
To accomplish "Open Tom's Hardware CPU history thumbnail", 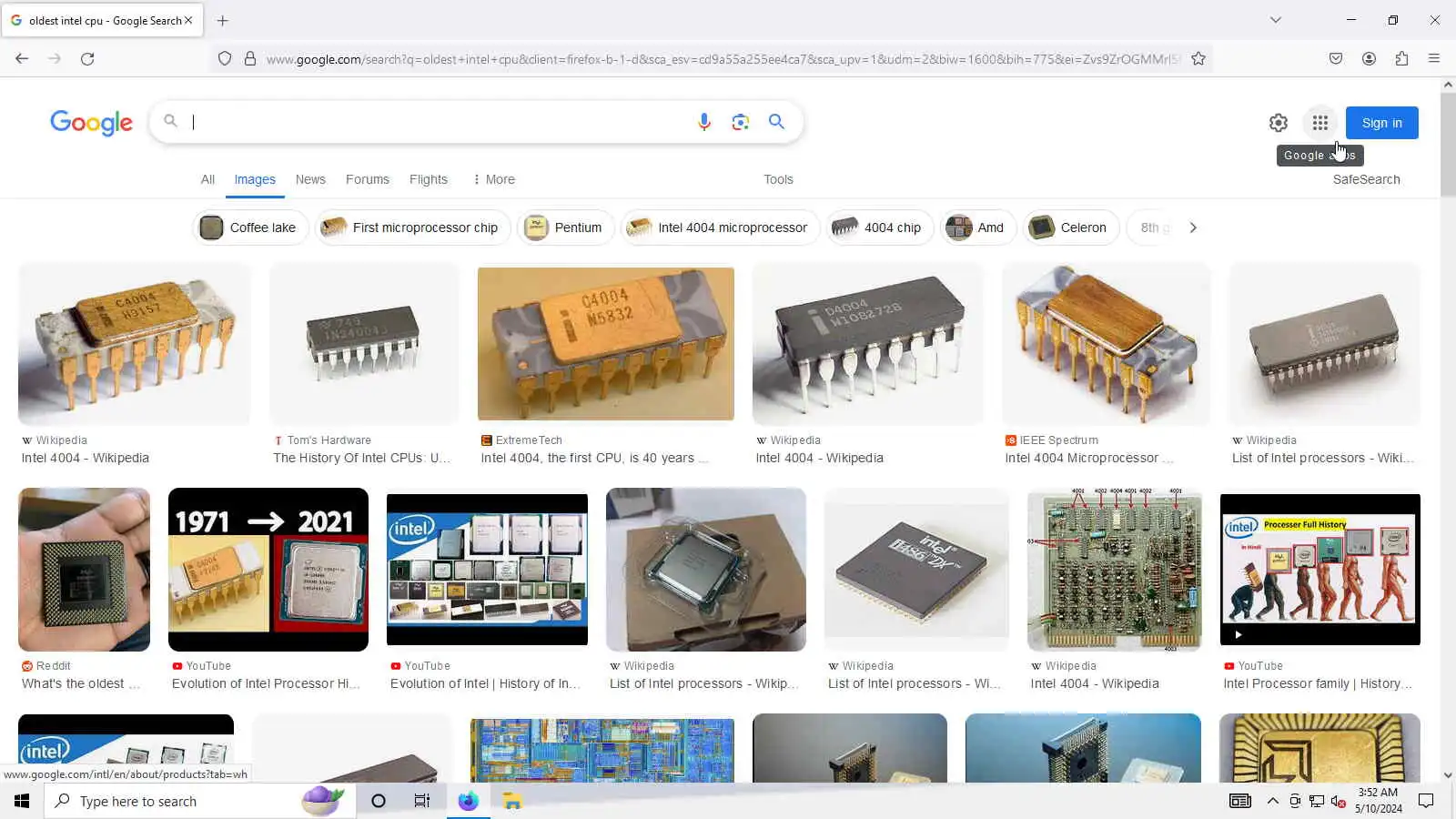I will (364, 344).
